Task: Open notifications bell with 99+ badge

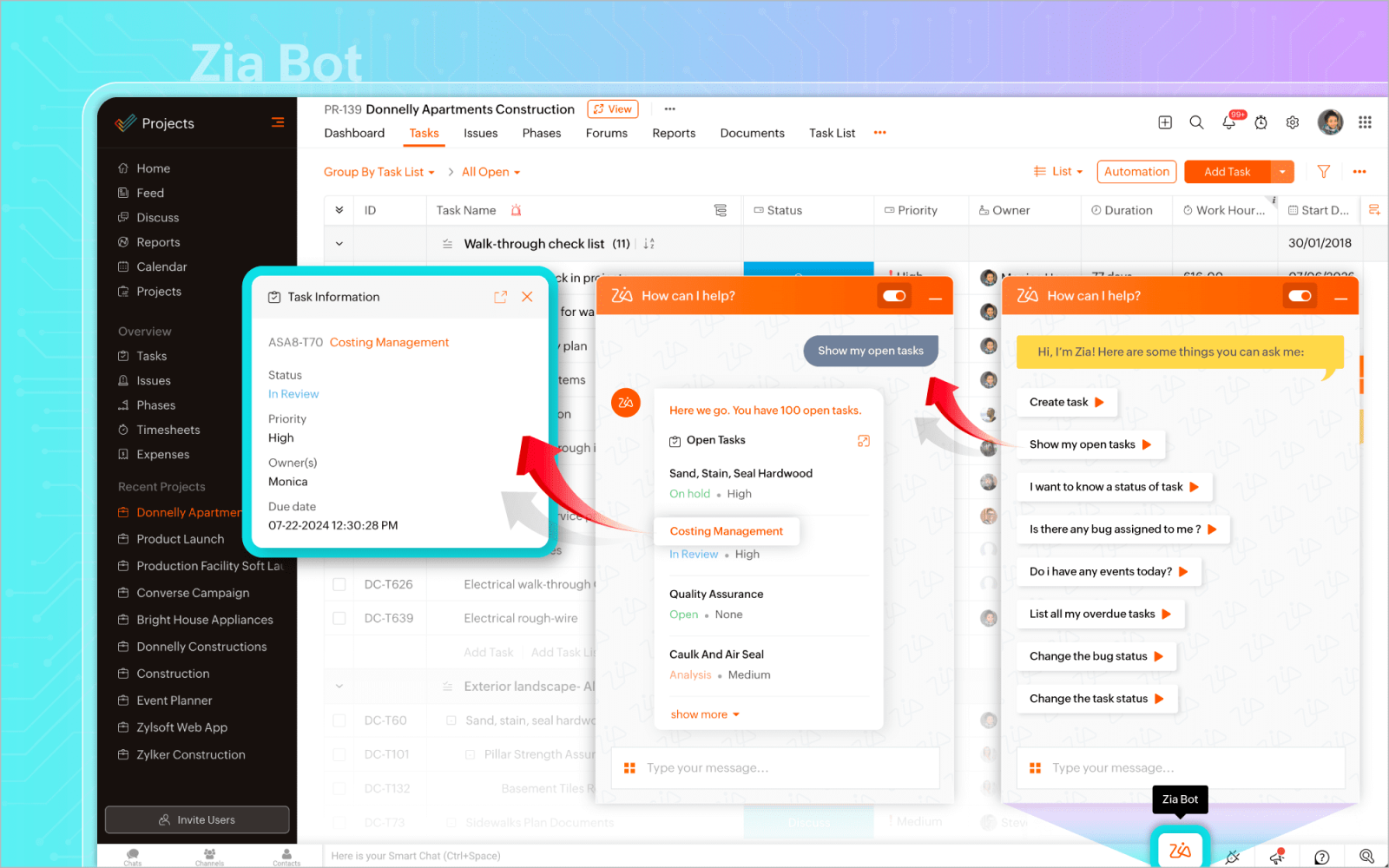Action: [1229, 122]
